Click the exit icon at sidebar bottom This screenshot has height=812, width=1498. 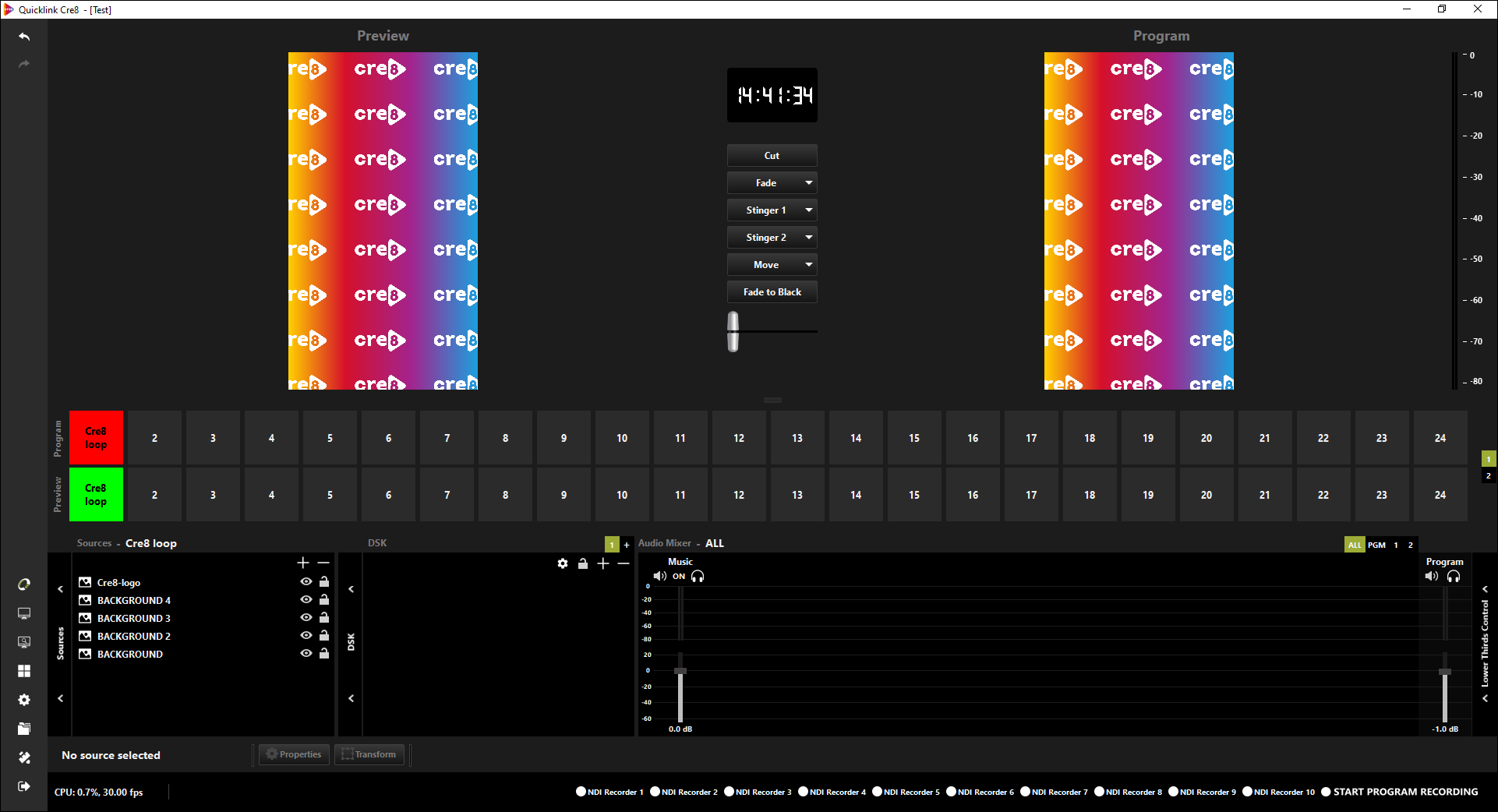click(24, 786)
